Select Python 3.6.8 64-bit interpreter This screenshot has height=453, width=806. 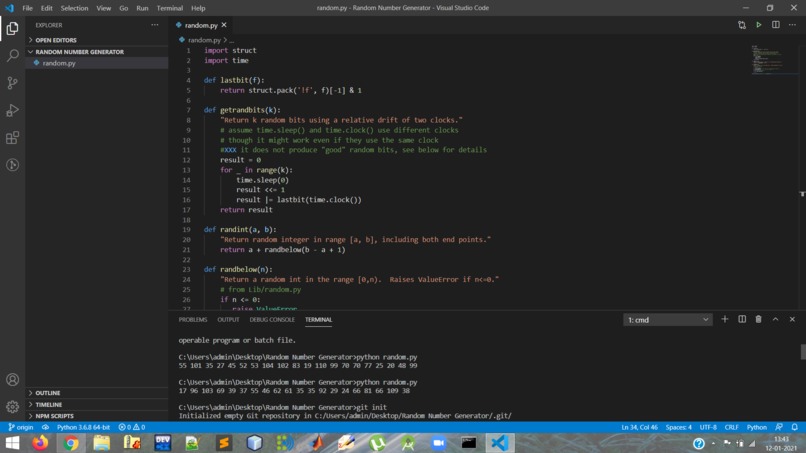click(x=83, y=427)
